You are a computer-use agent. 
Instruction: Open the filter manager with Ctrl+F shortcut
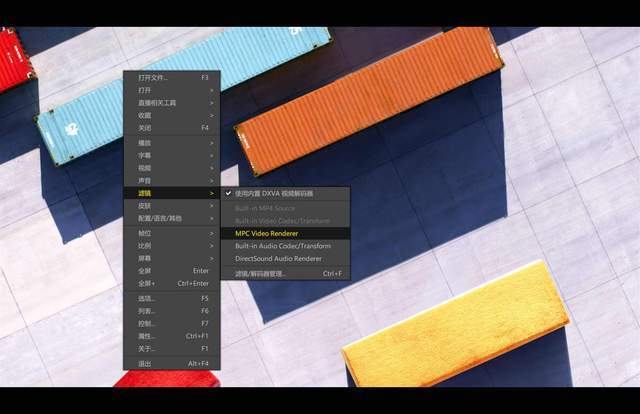pyautogui.click(x=285, y=274)
